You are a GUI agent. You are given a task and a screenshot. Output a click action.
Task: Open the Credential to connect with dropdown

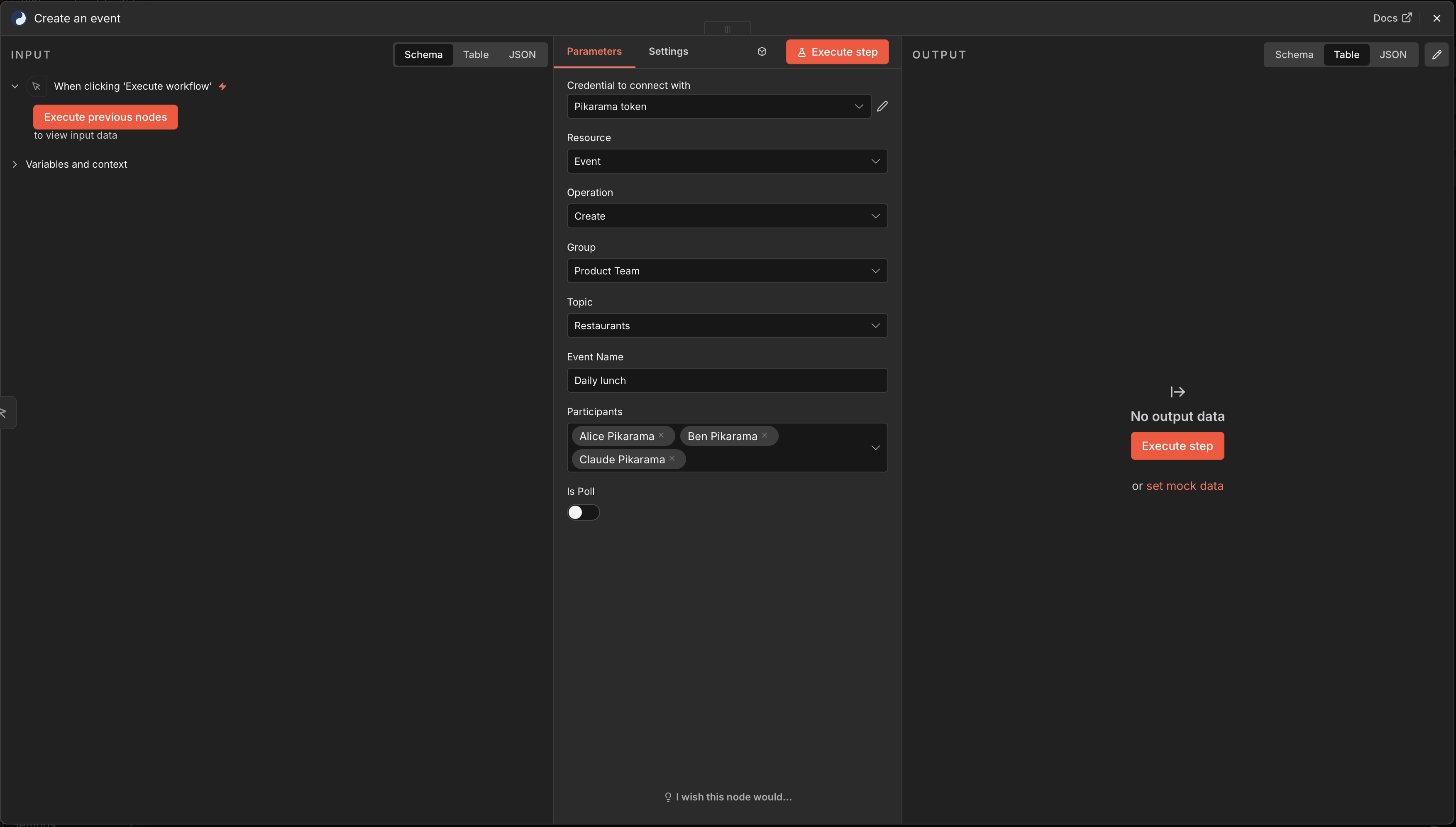pyautogui.click(x=719, y=106)
